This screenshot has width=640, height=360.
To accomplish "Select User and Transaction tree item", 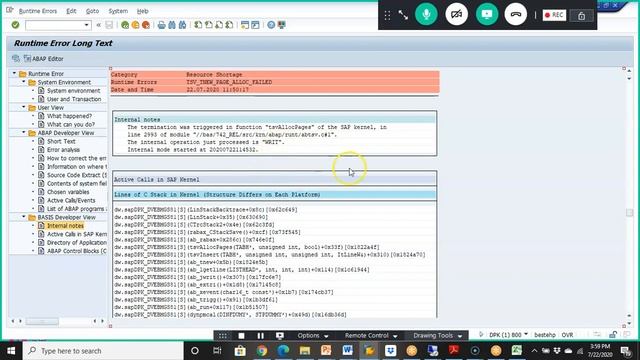I will click(x=74, y=99).
